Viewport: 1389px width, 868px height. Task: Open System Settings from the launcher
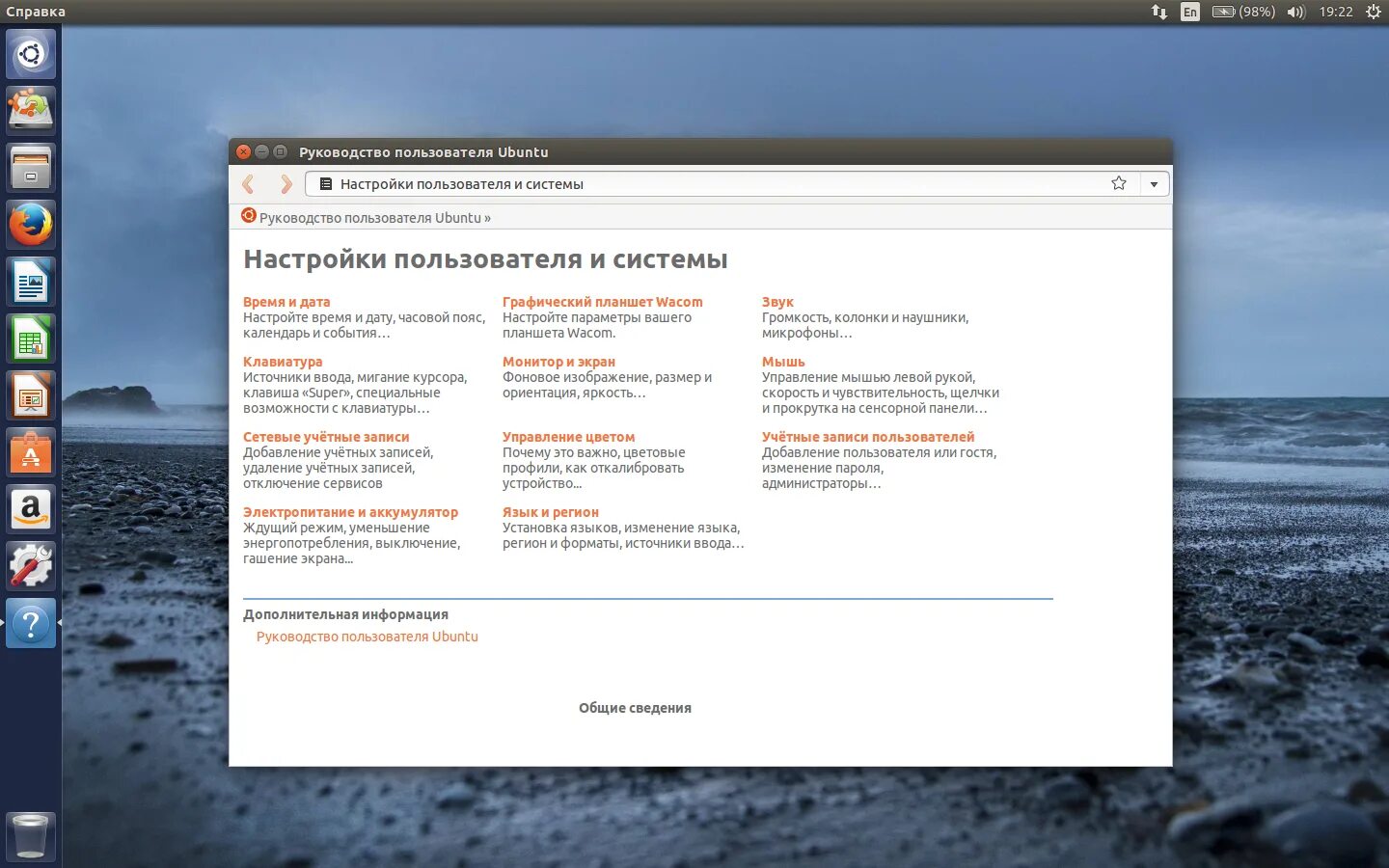(x=30, y=566)
